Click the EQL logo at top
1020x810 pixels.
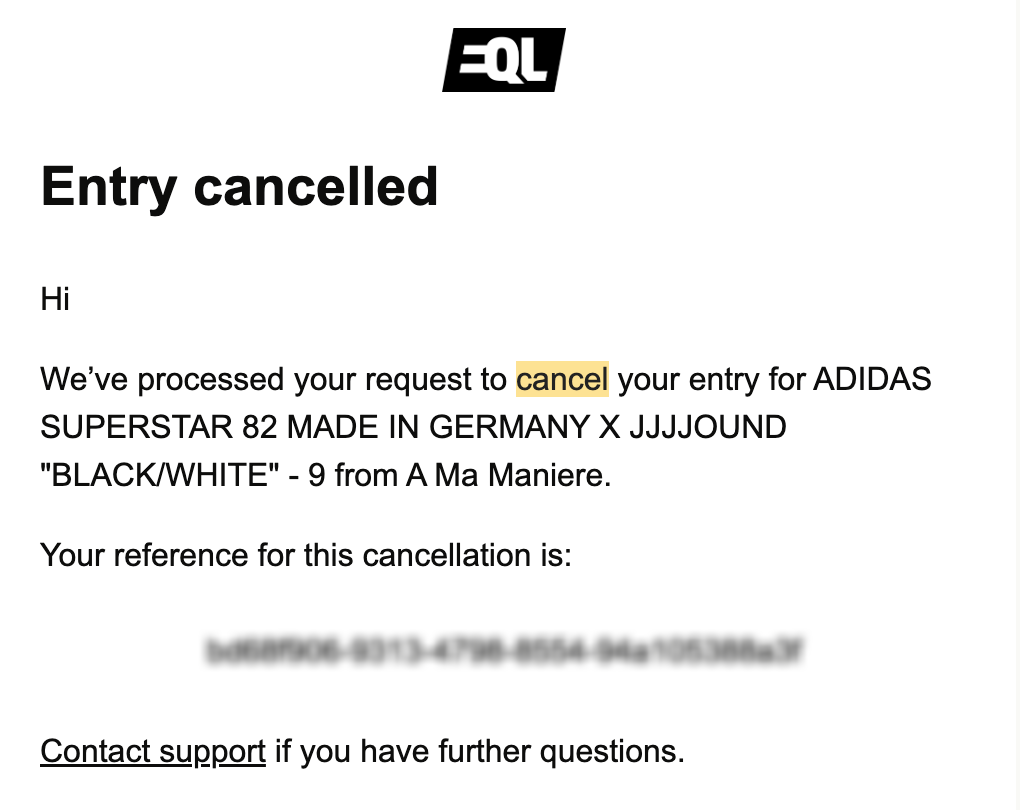coord(504,60)
